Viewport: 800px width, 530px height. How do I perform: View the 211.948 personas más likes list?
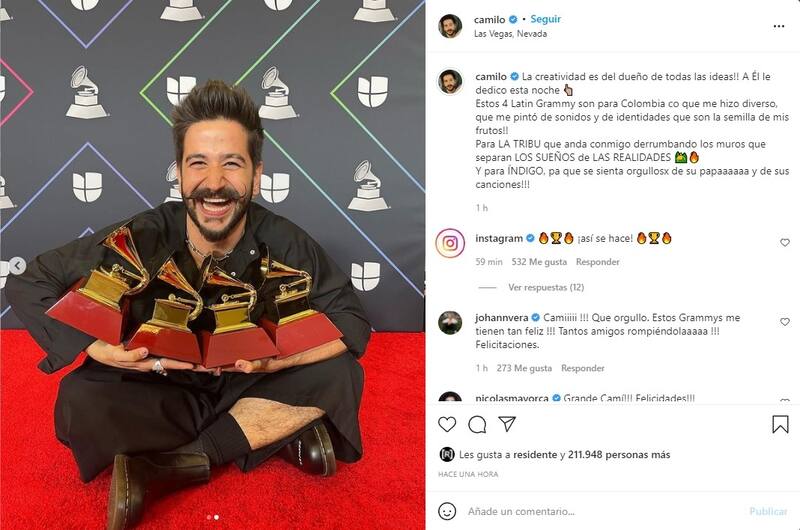[x=619, y=455]
